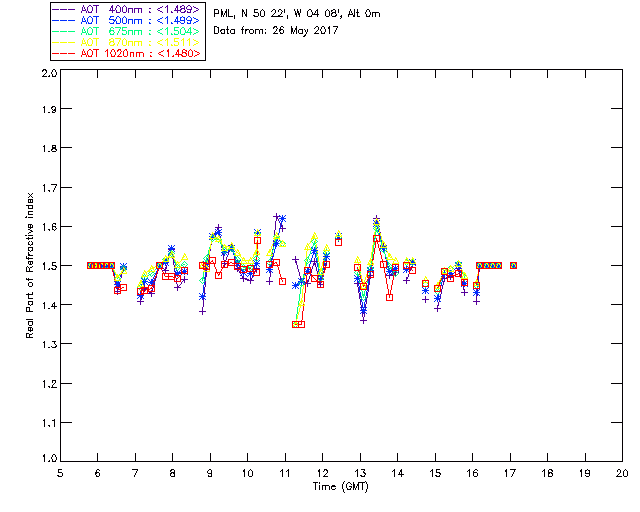Click the 1.2 y-axis label

click(x=50, y=384)
